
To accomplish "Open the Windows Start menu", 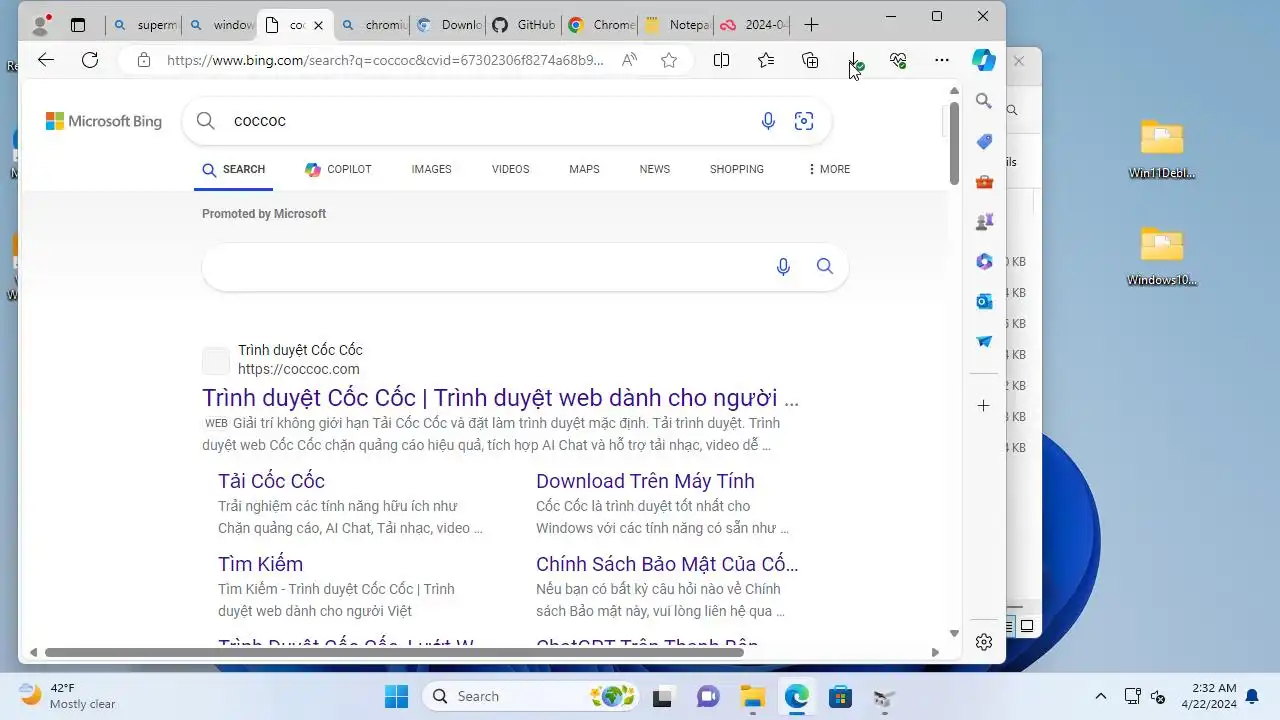I will (397, 696).
